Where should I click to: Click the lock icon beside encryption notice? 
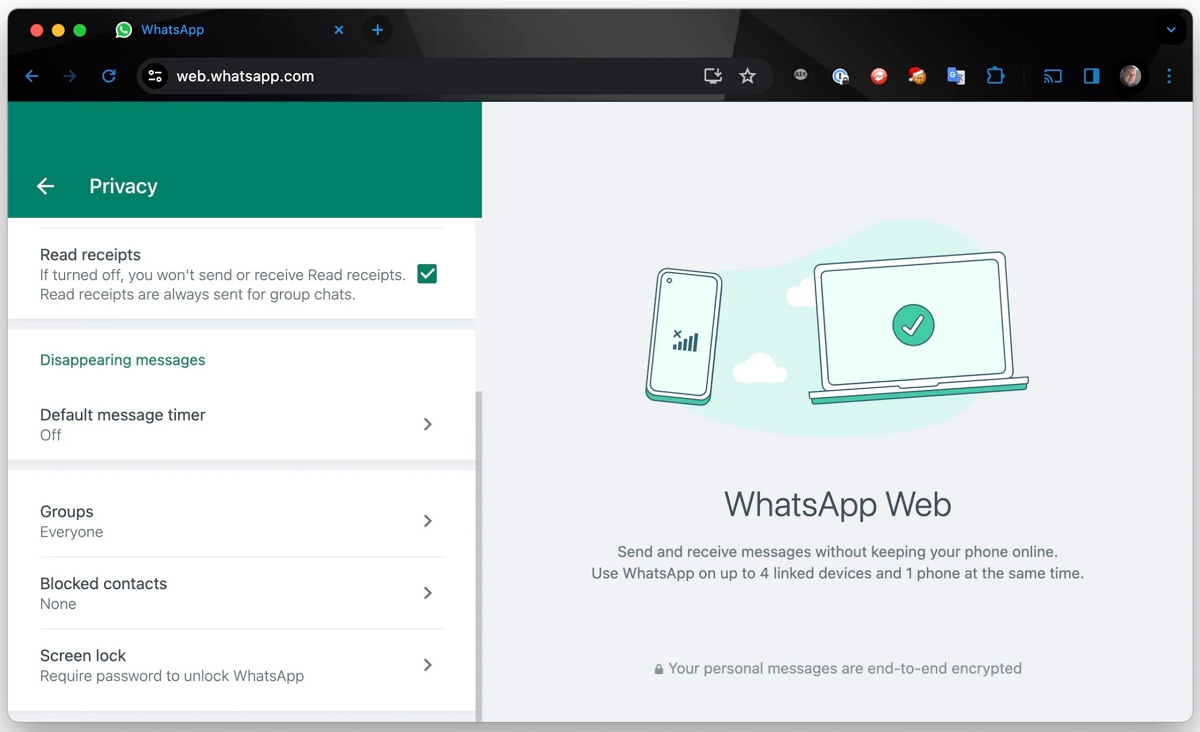point(659,669)
